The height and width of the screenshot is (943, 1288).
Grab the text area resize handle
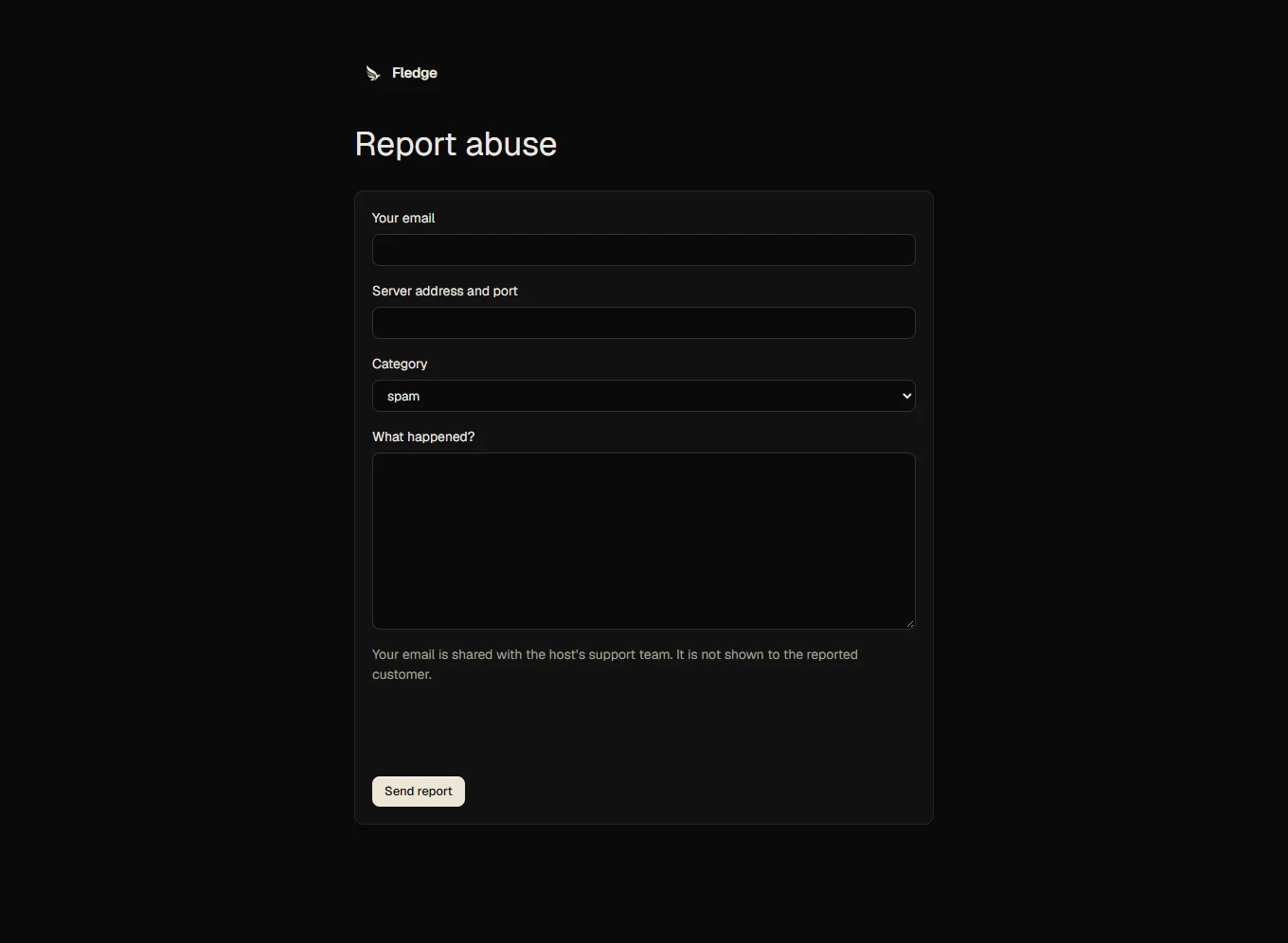909,623
